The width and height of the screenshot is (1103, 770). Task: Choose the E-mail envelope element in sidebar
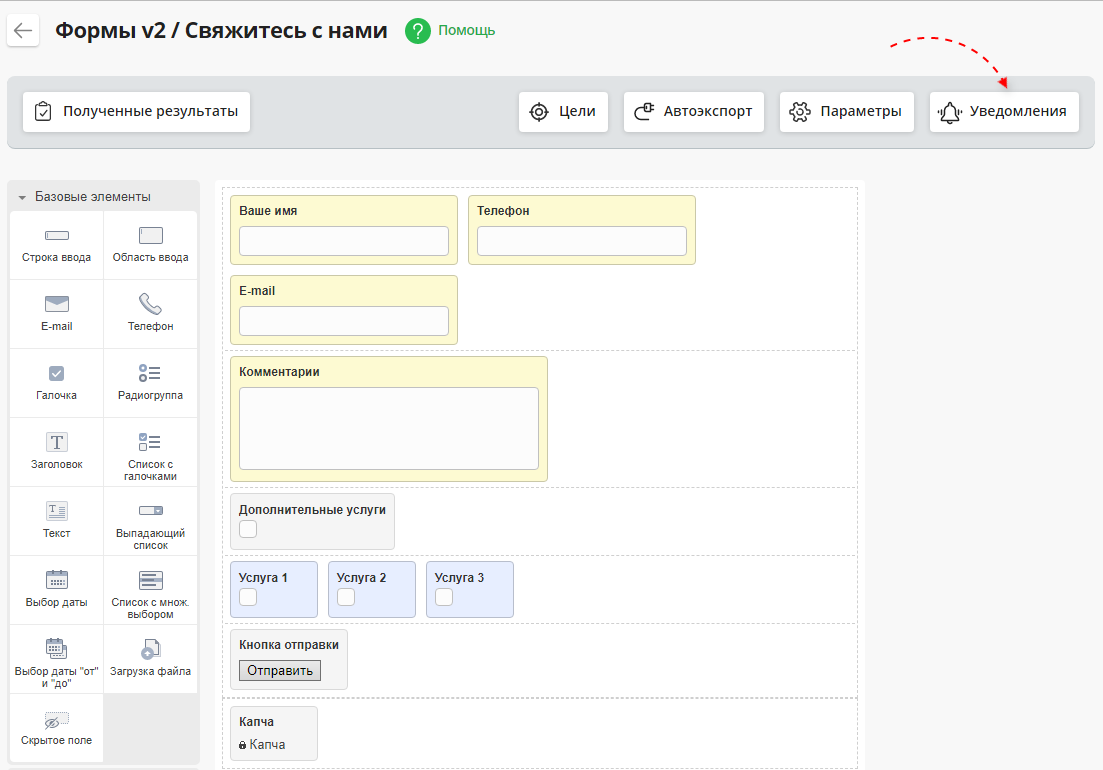(x=56, y=304)
